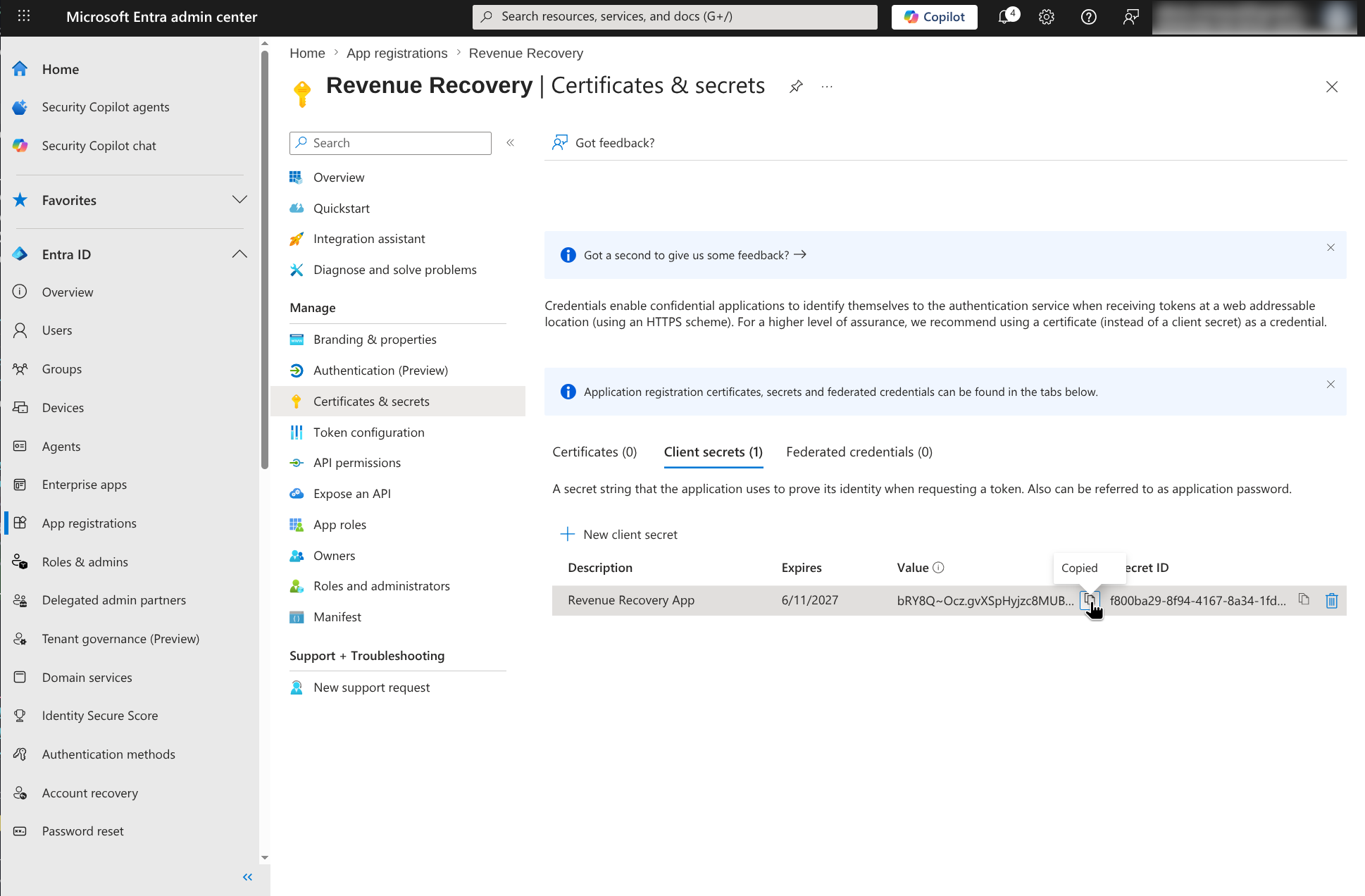This screenshot has width=1365, height=896.
Task: Pin the Revenue Recovery blade
Action: [x=796, y=87]
